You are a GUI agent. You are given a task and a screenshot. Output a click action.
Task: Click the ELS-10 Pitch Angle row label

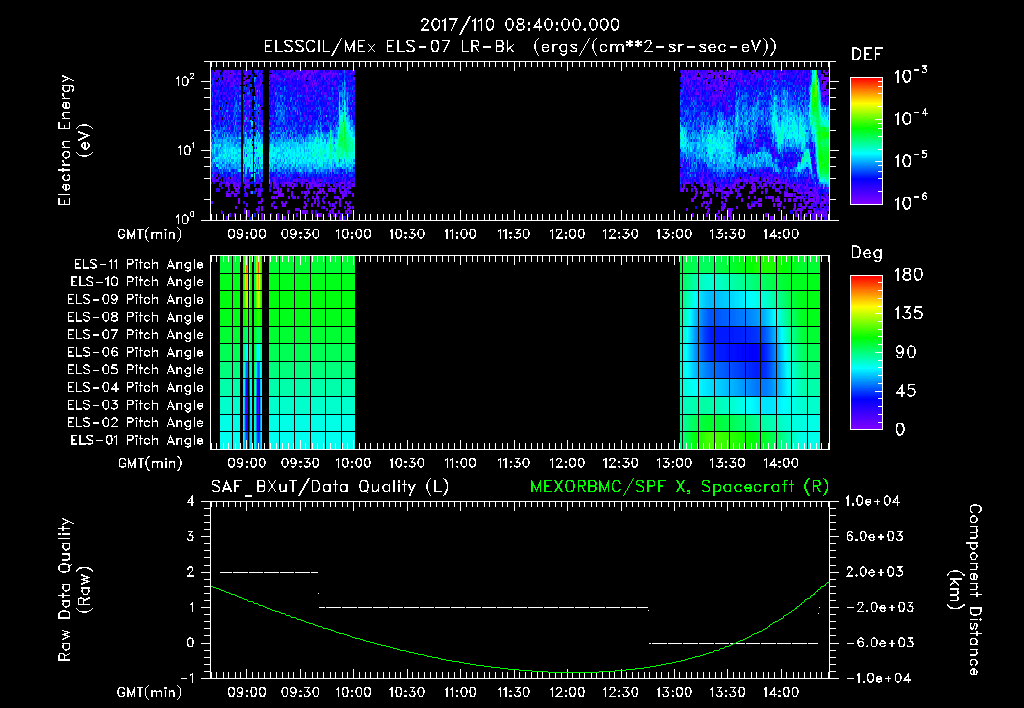tap(137, 282)
